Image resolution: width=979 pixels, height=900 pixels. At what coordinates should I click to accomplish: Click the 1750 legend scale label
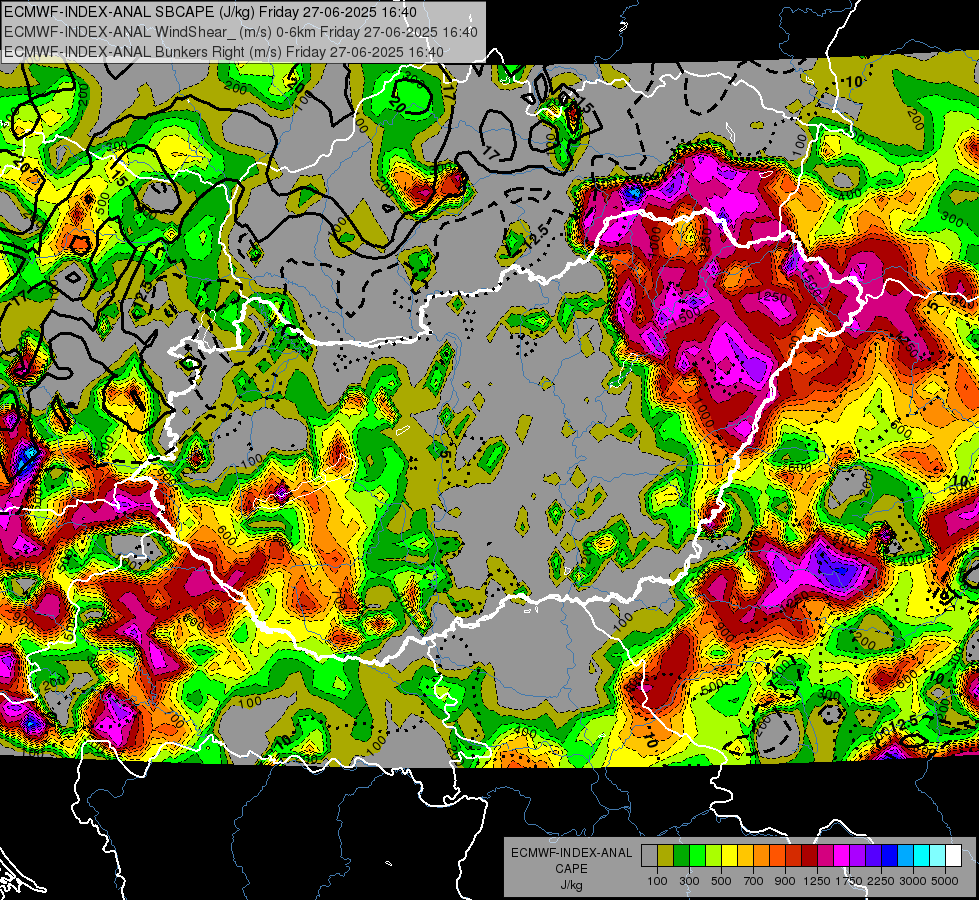click(849, 881)
